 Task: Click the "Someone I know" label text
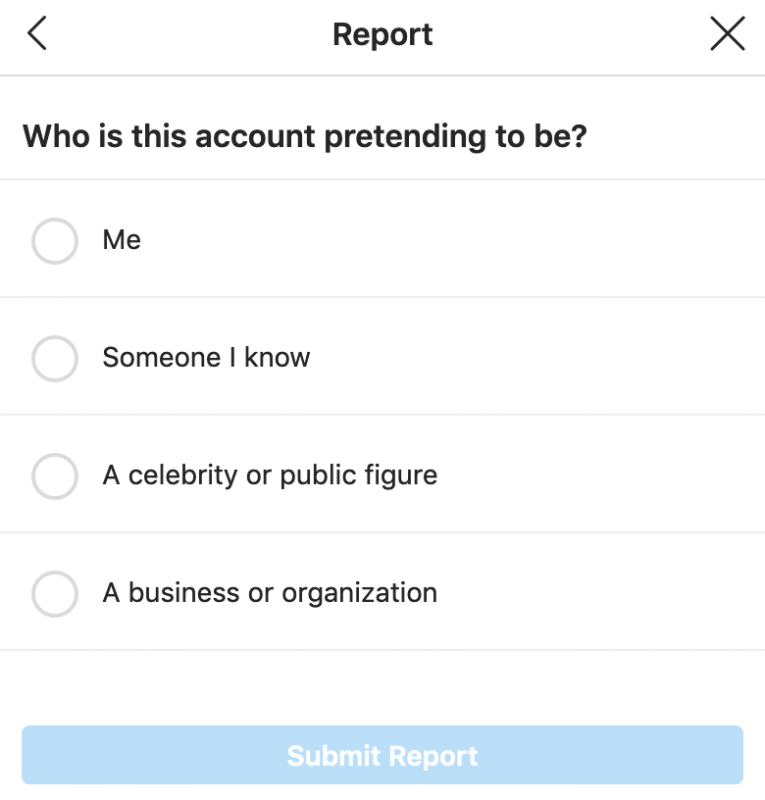point(206,358)
